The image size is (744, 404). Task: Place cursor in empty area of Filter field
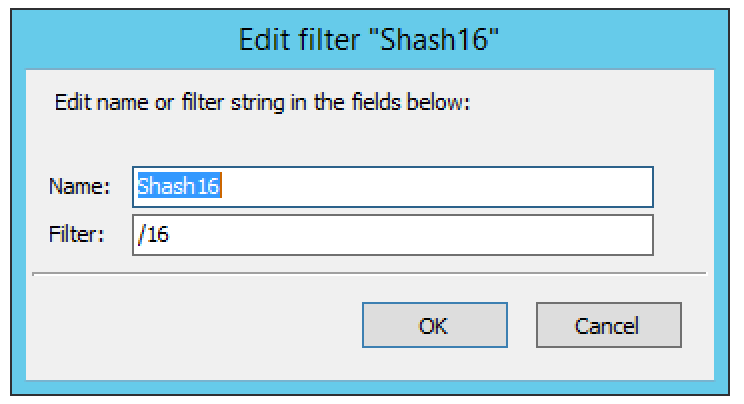coord(410,235)
